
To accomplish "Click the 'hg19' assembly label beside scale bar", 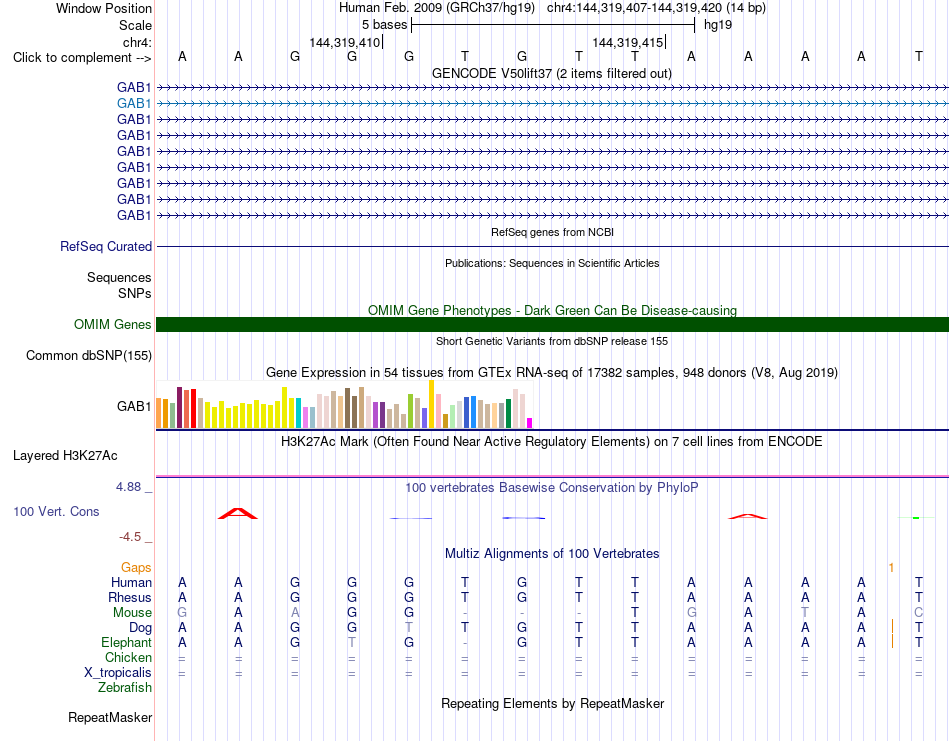I will [718, 25].
